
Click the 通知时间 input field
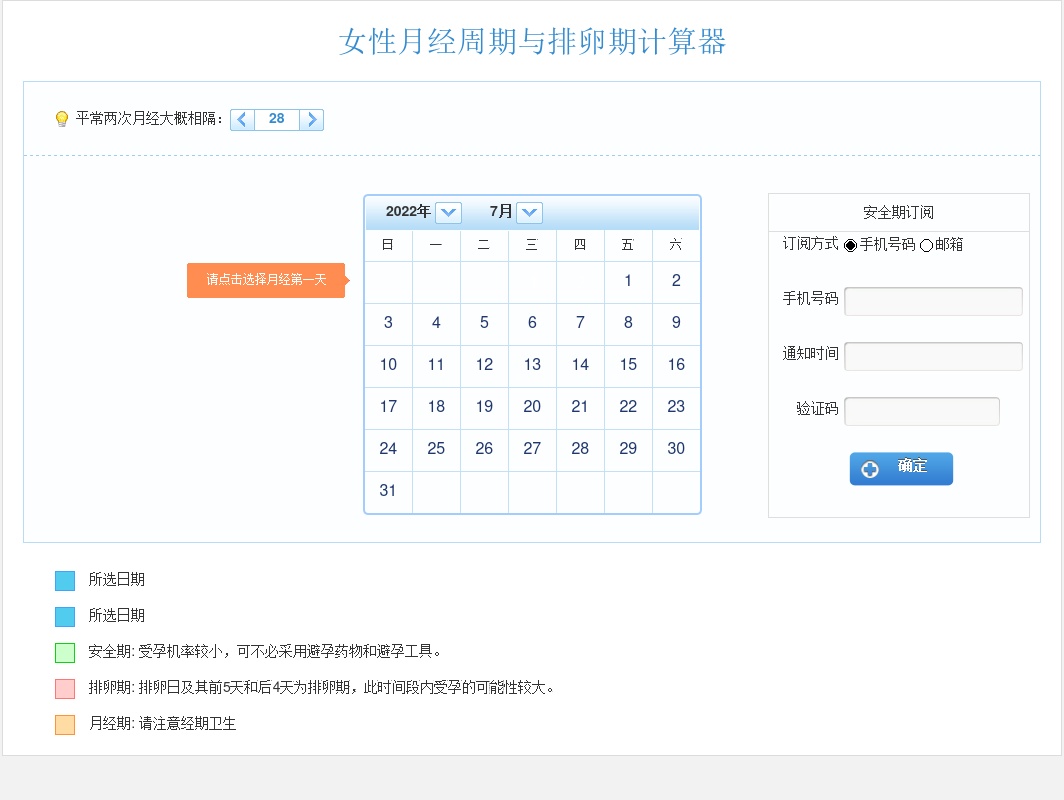point(933,356)
